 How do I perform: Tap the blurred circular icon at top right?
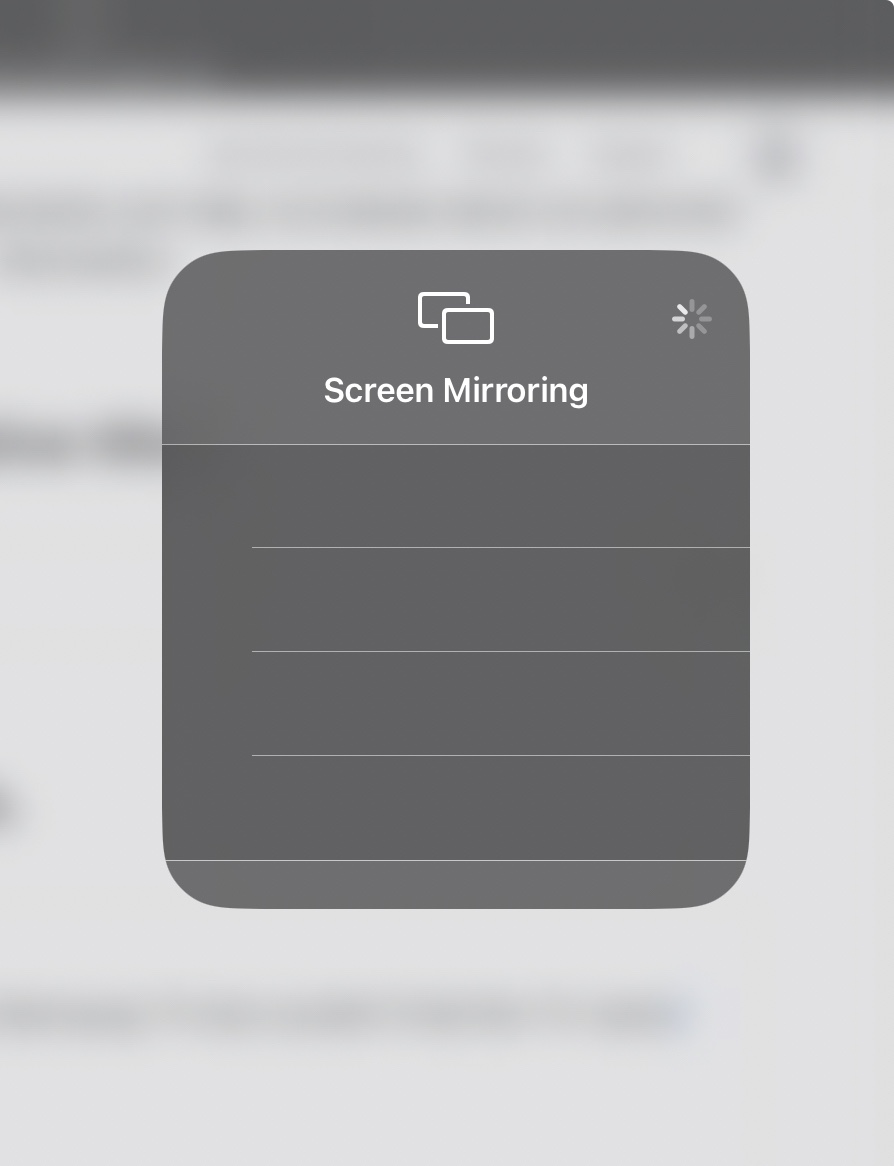(x=779, y=157)
